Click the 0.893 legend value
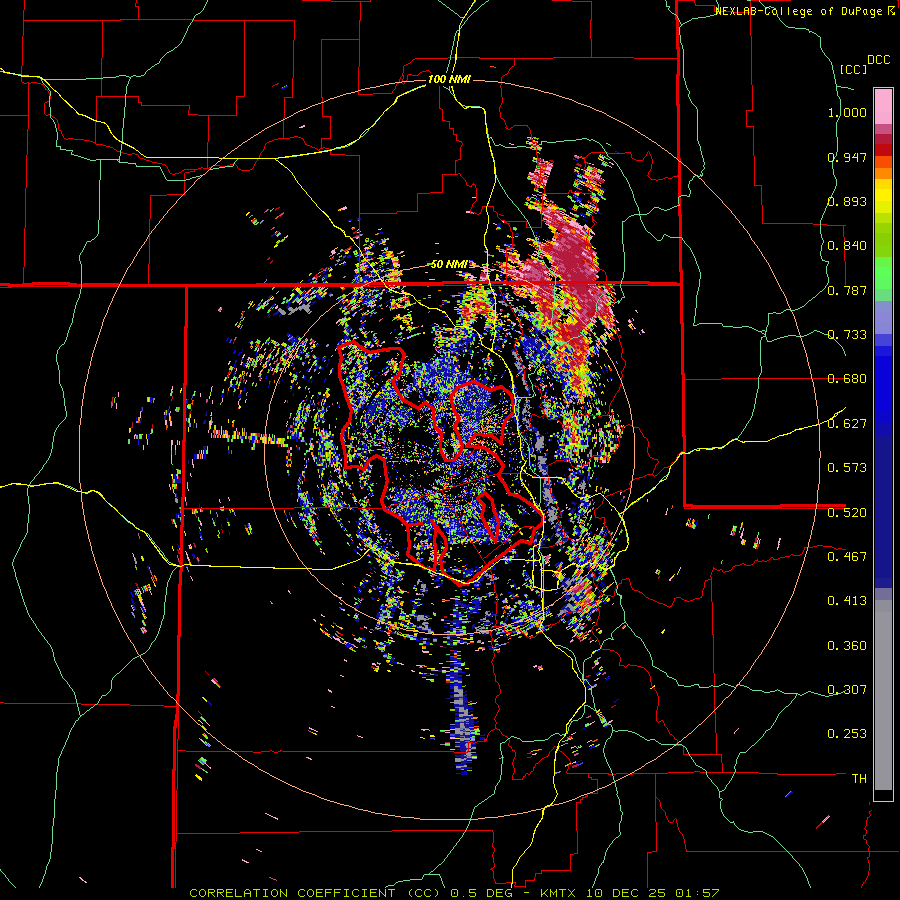This screenshot has height=900, width=900. [847, 201]
